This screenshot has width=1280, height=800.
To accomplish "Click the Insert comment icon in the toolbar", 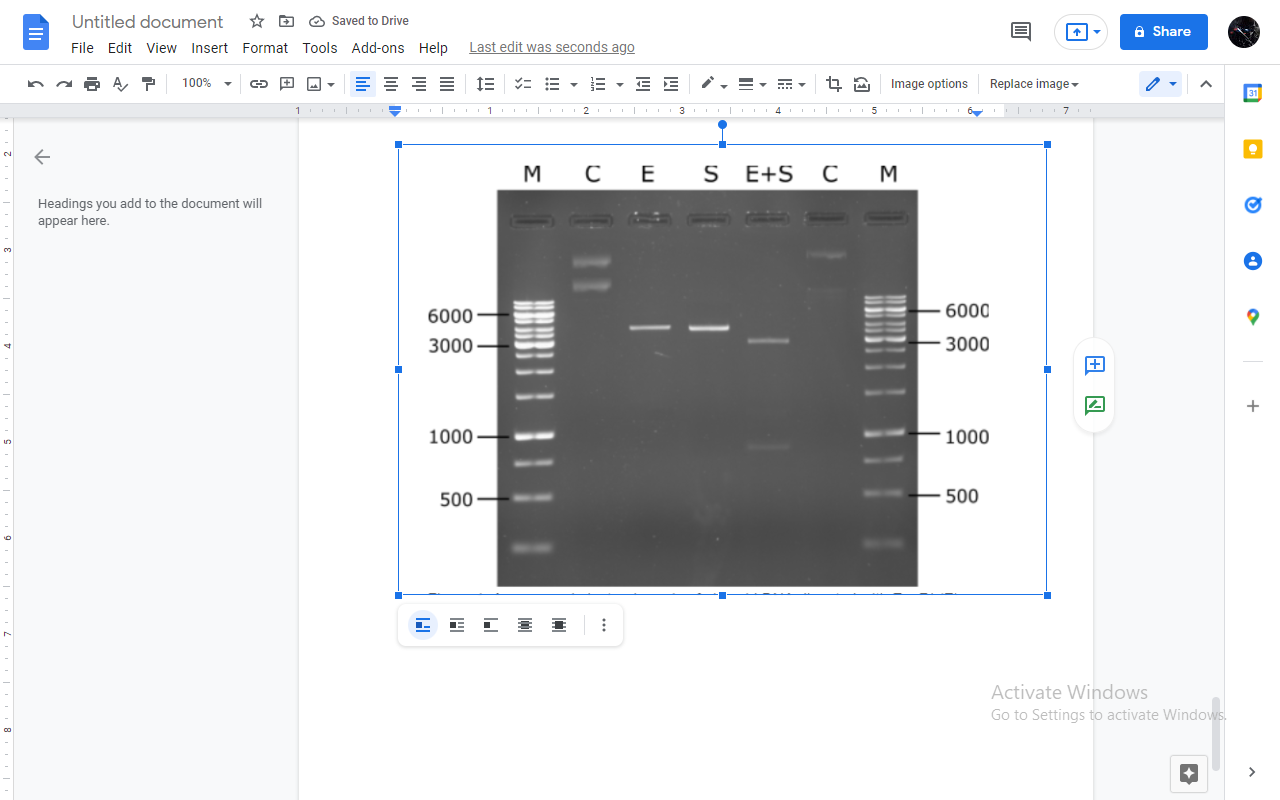I will 287,84.
